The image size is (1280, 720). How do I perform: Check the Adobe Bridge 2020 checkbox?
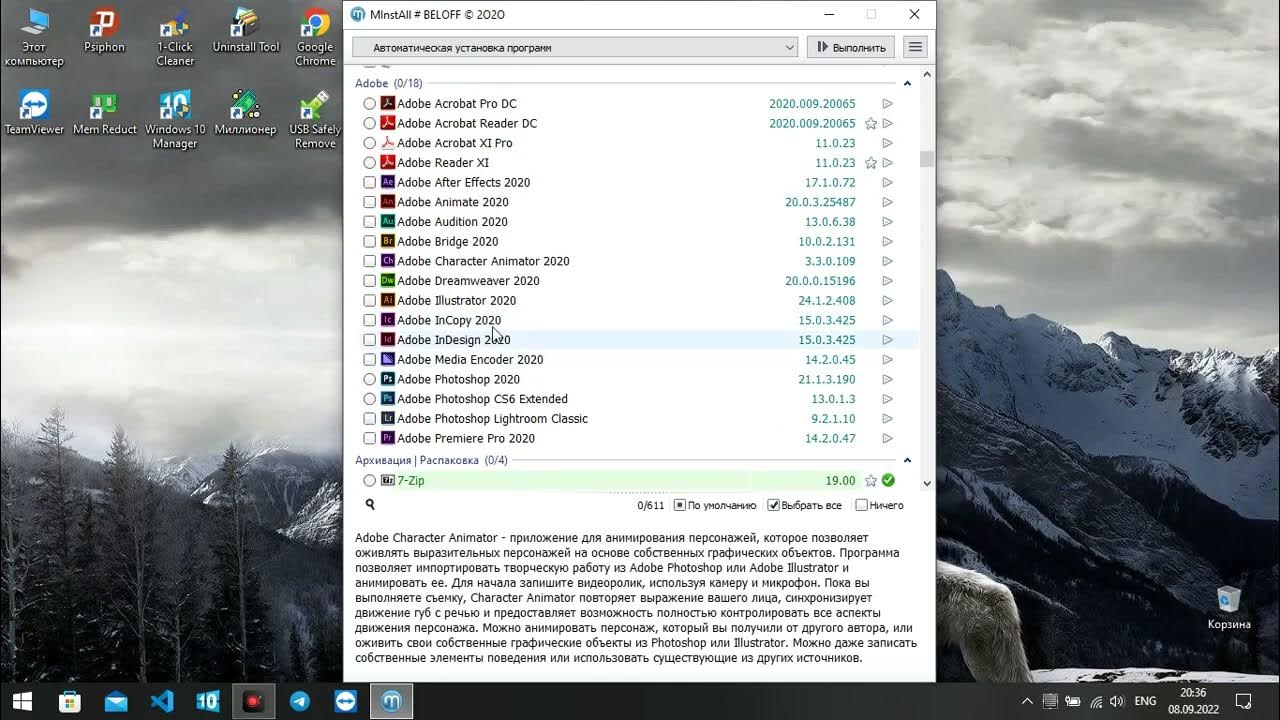click(x=370, y=241)
